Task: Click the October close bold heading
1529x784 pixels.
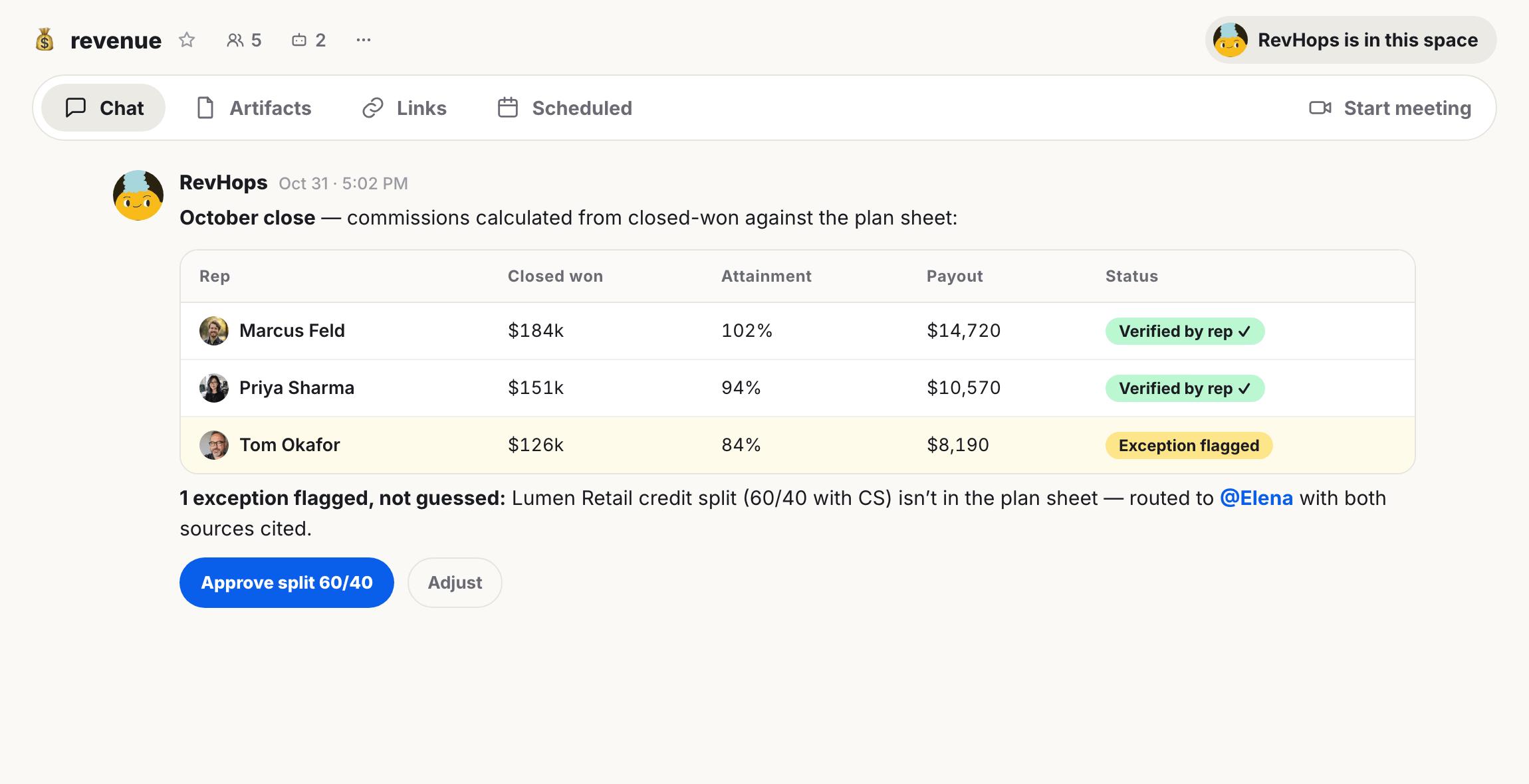Action: pyautogui.click(x=247, y=218)
